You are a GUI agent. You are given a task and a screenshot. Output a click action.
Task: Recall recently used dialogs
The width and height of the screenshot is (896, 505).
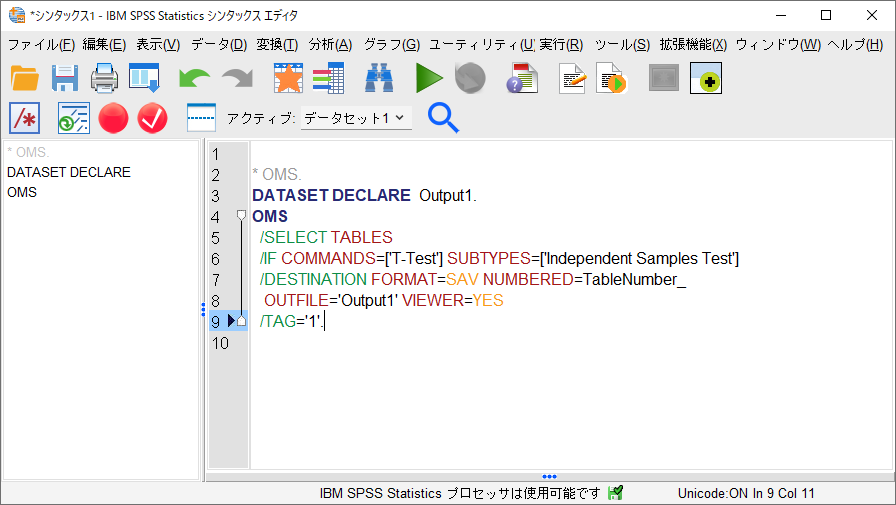[144, 78]
